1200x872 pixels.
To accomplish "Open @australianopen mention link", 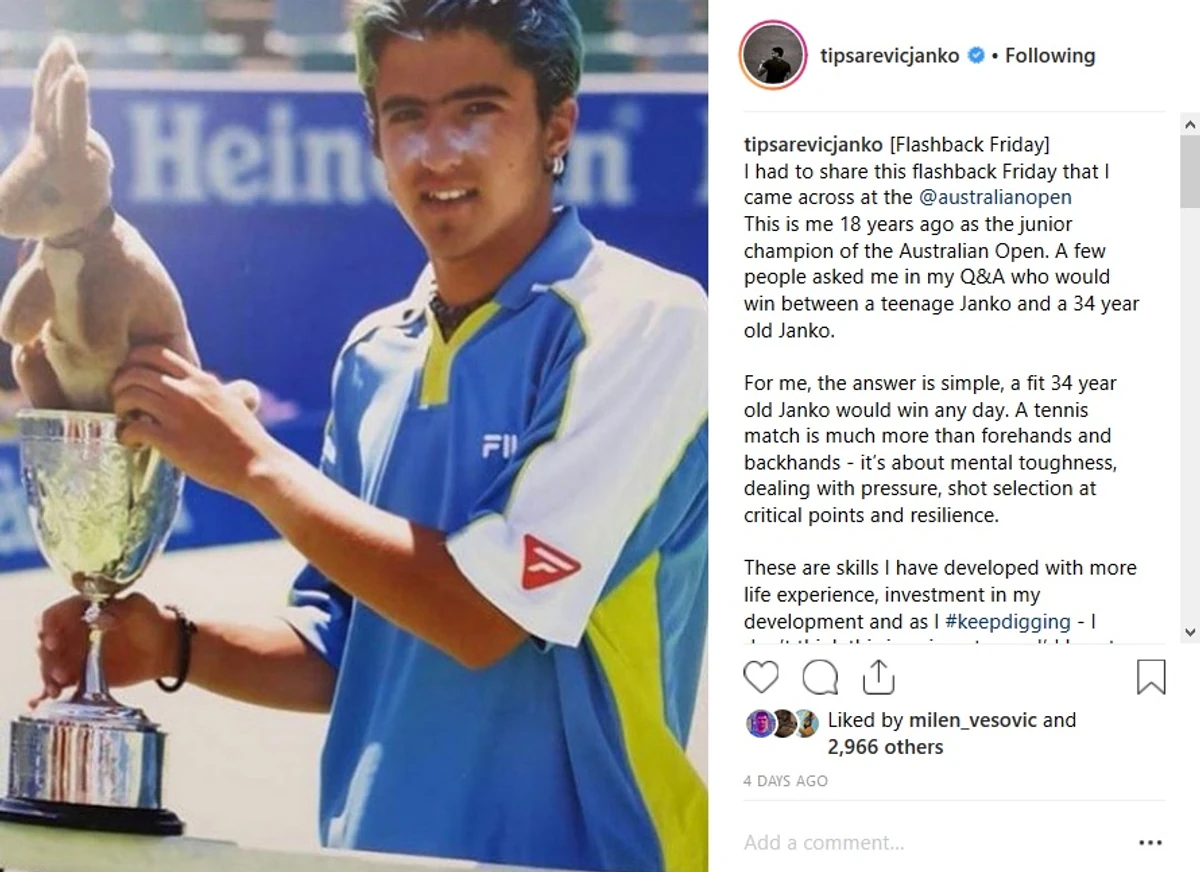I will click(995, 197).
